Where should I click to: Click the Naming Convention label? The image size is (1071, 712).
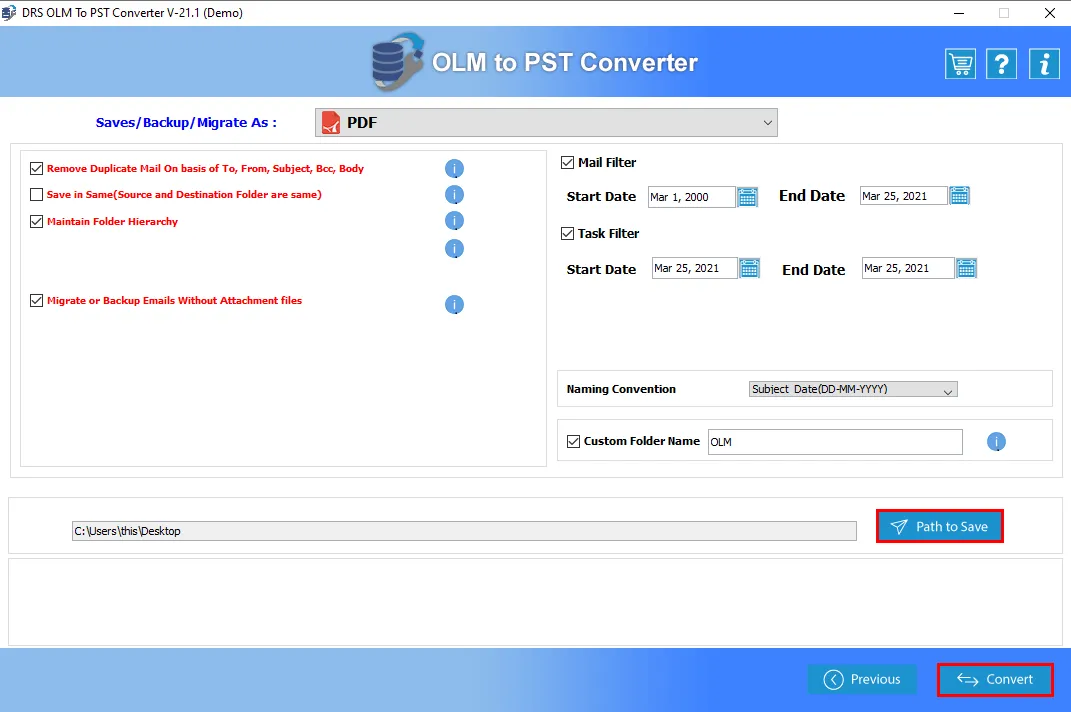point(621,389)
